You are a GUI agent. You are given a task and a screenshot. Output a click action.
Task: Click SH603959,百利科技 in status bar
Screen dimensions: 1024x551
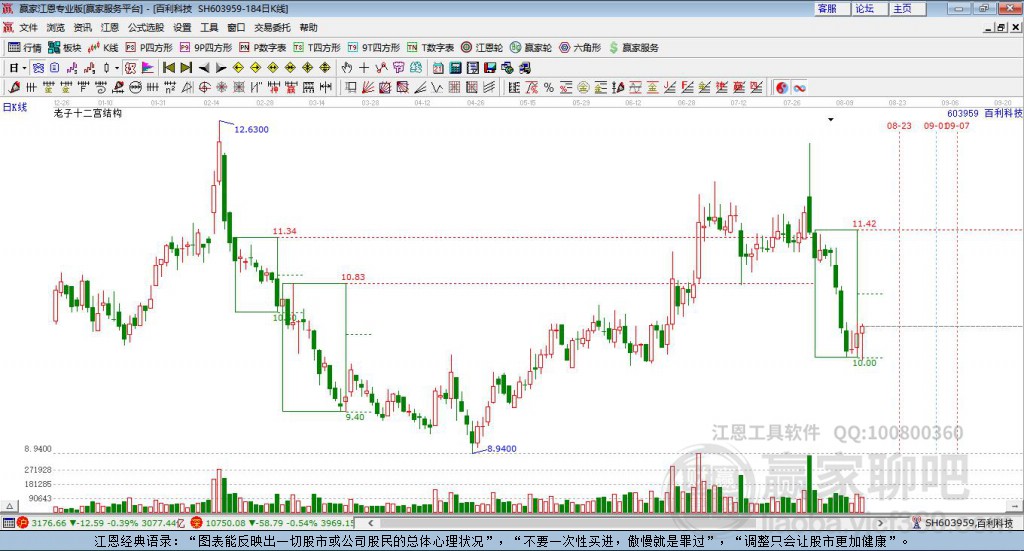(968, 523)
